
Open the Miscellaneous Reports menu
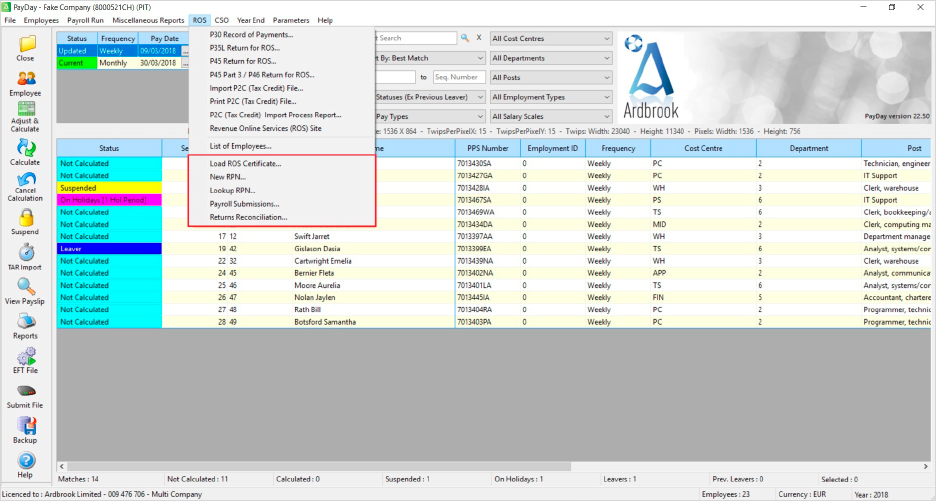point(148,20)
